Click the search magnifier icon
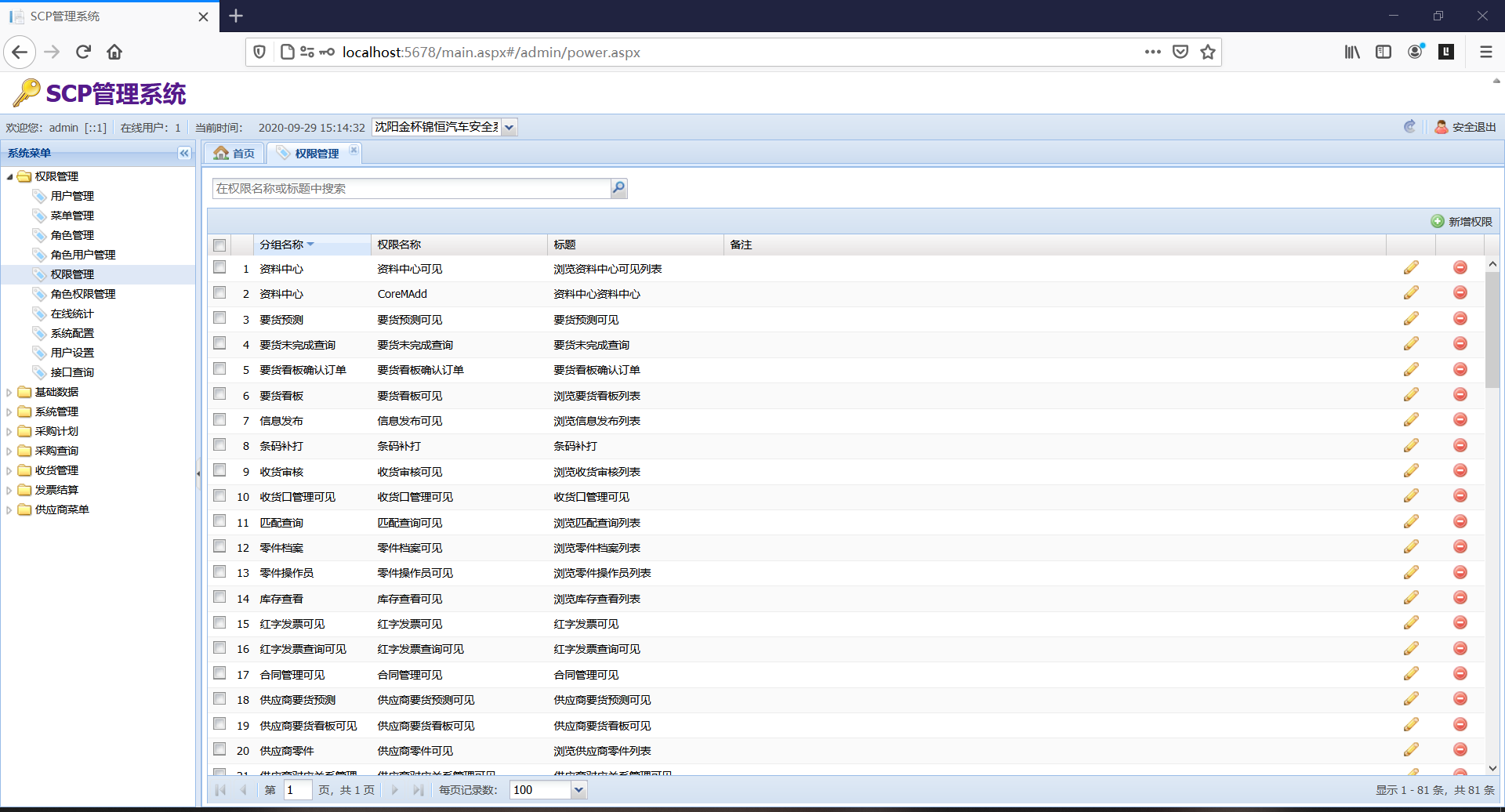This screenshot has width=1505, height=812. click(x=618, y=188)
